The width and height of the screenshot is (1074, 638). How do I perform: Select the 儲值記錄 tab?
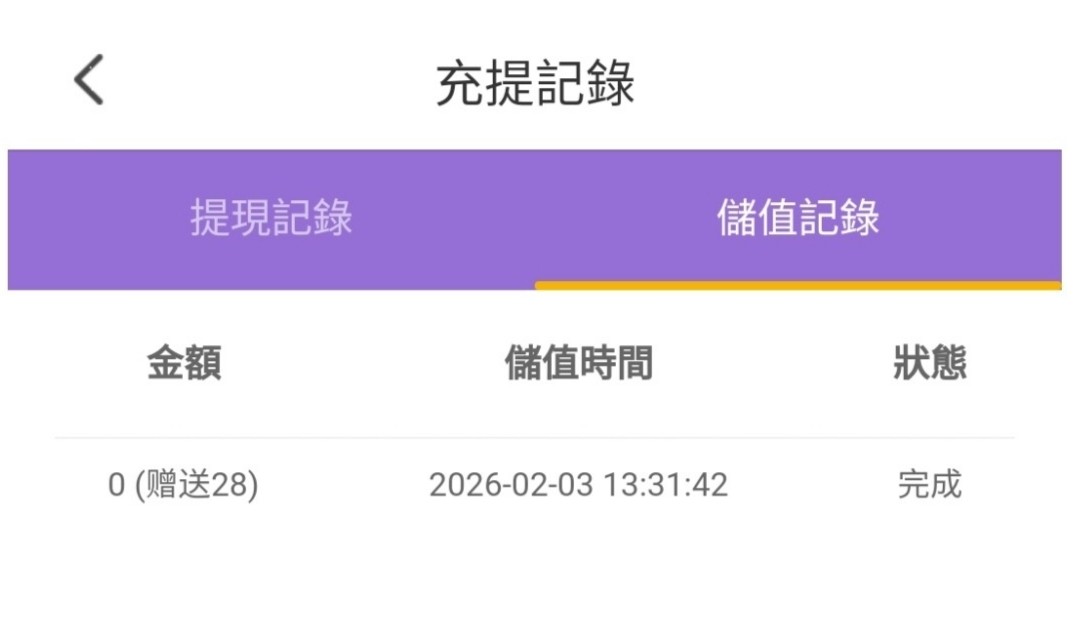[798, 218]
